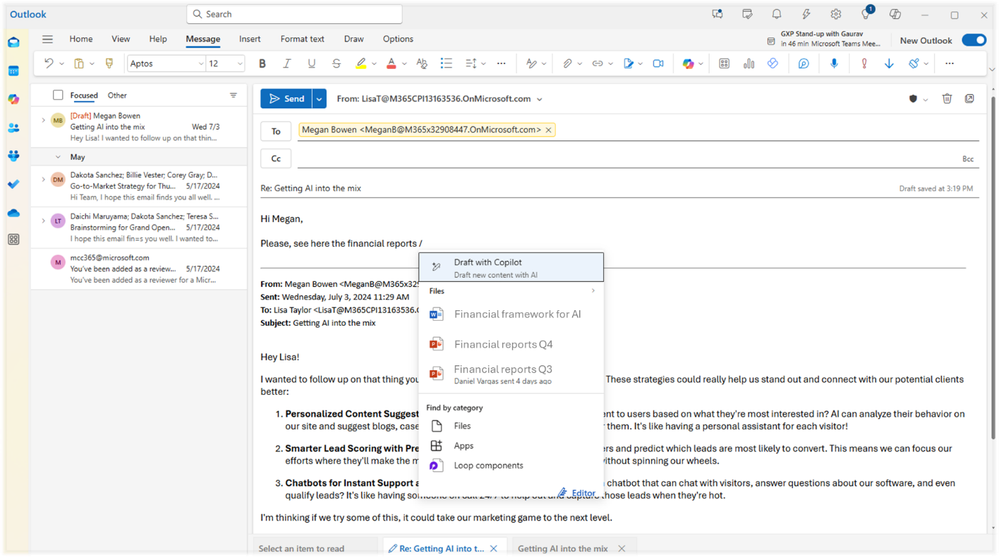The width and height of the screenshot is (999, 557).
Task: Open To Do checkmark in app bar
Action: (x=13, y=184)
